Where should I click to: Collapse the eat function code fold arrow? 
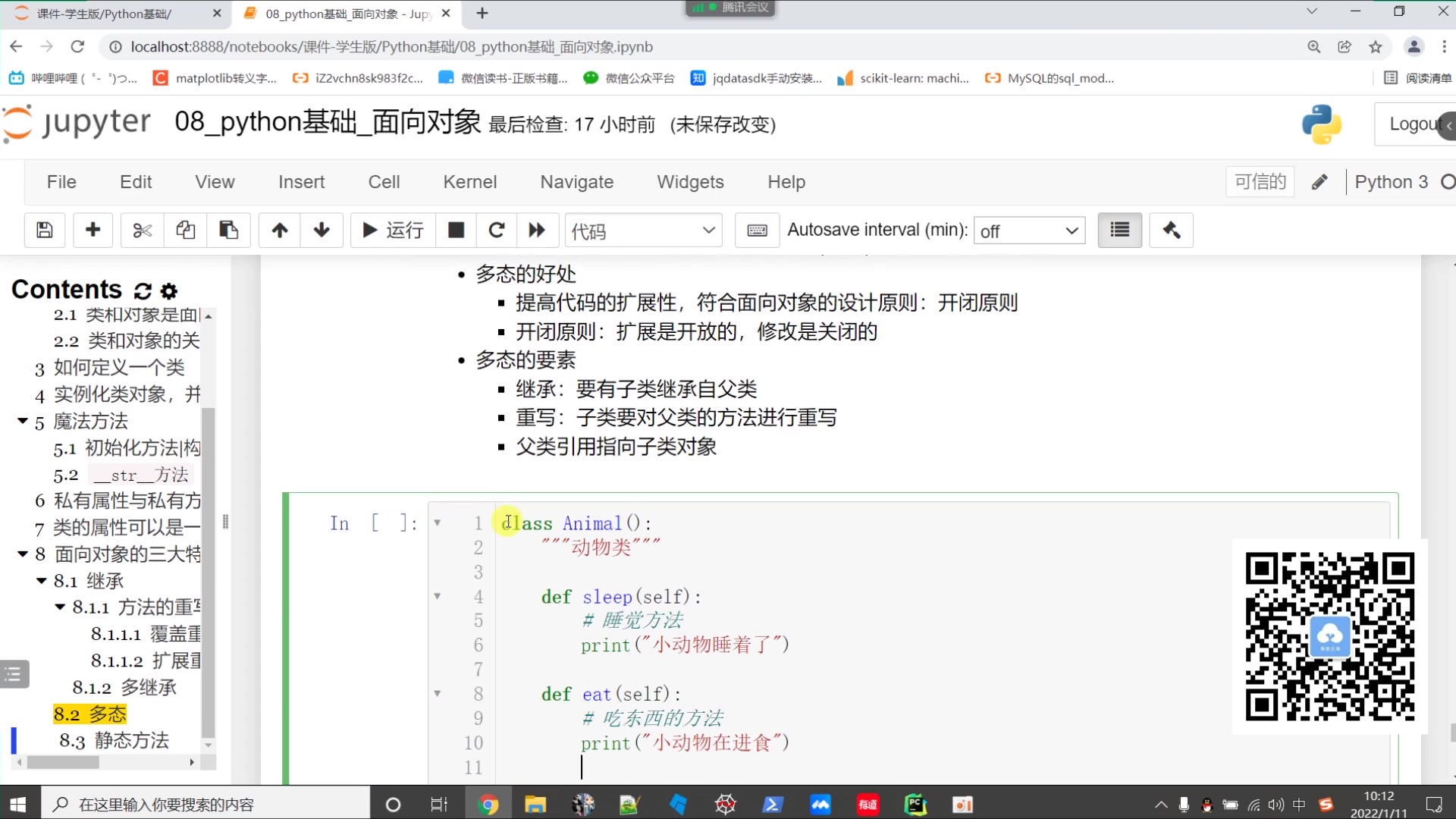pyautogui.click(x=437, y=693)
